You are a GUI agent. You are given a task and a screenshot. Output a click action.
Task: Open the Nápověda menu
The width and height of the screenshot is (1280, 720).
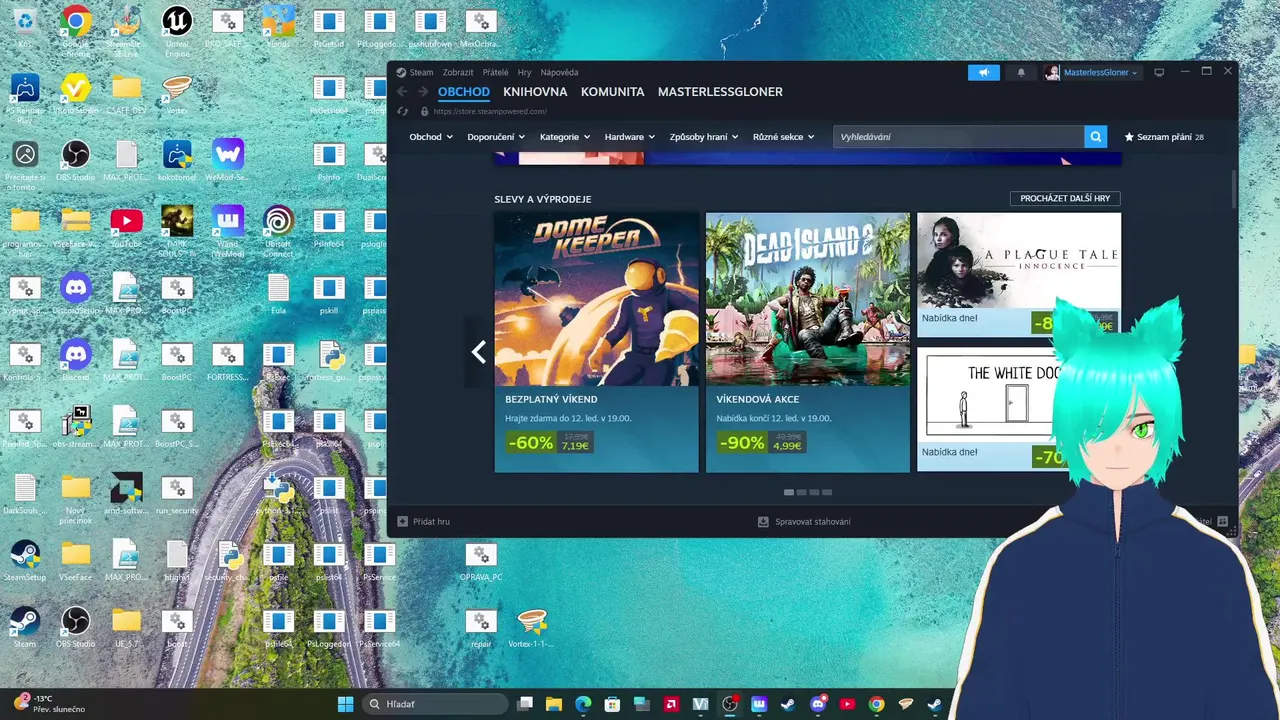560,72
